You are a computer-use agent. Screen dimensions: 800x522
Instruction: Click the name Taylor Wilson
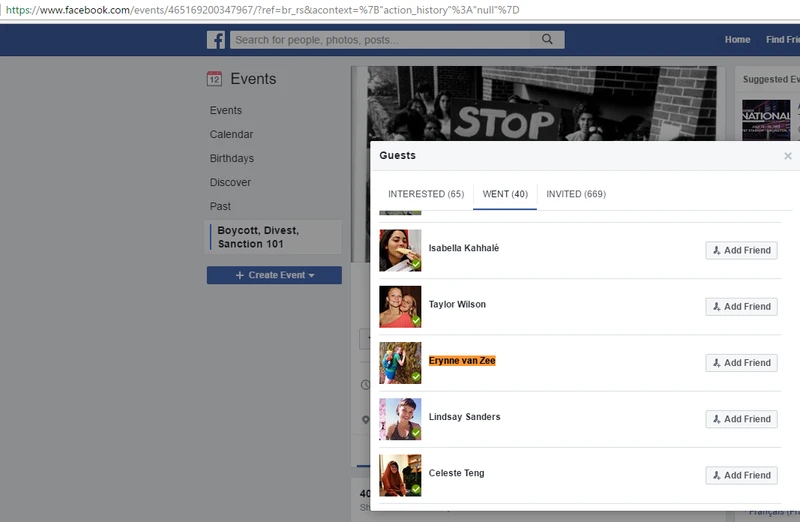pos(457,304)
